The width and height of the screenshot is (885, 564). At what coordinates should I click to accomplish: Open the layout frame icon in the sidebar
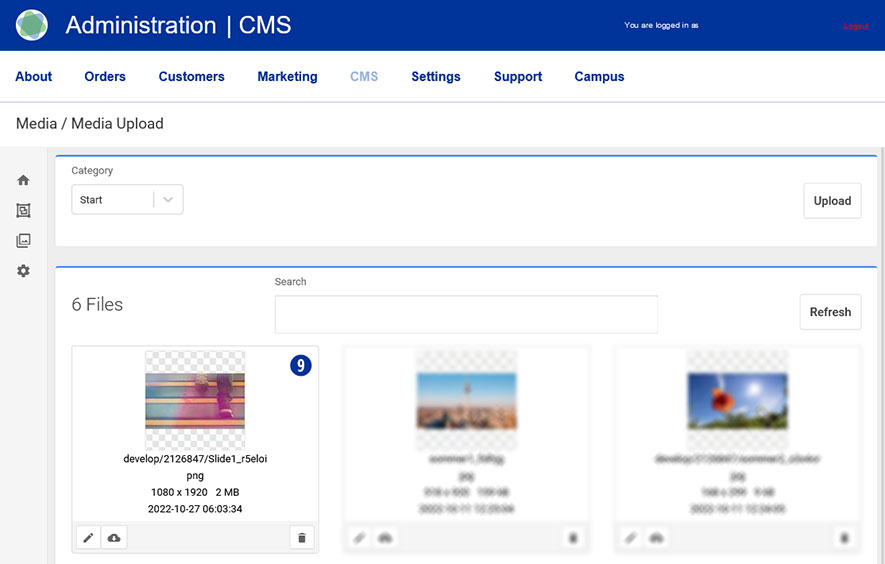tap(23, 211)
